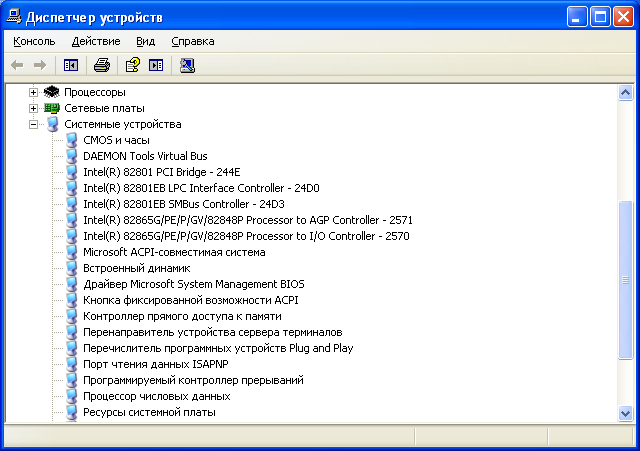The width and height of the screenshot is (640, 451).
Task: Toggle the action pane toolbar icon
Action: [156, 65]
